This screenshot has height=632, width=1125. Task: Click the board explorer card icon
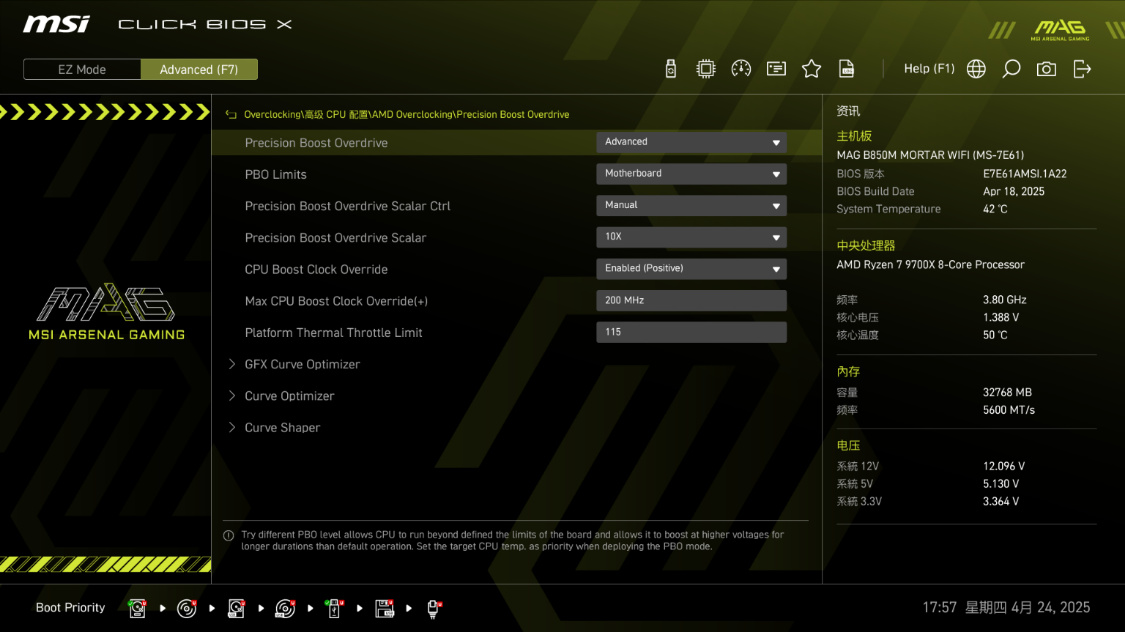tap(776, 69)
